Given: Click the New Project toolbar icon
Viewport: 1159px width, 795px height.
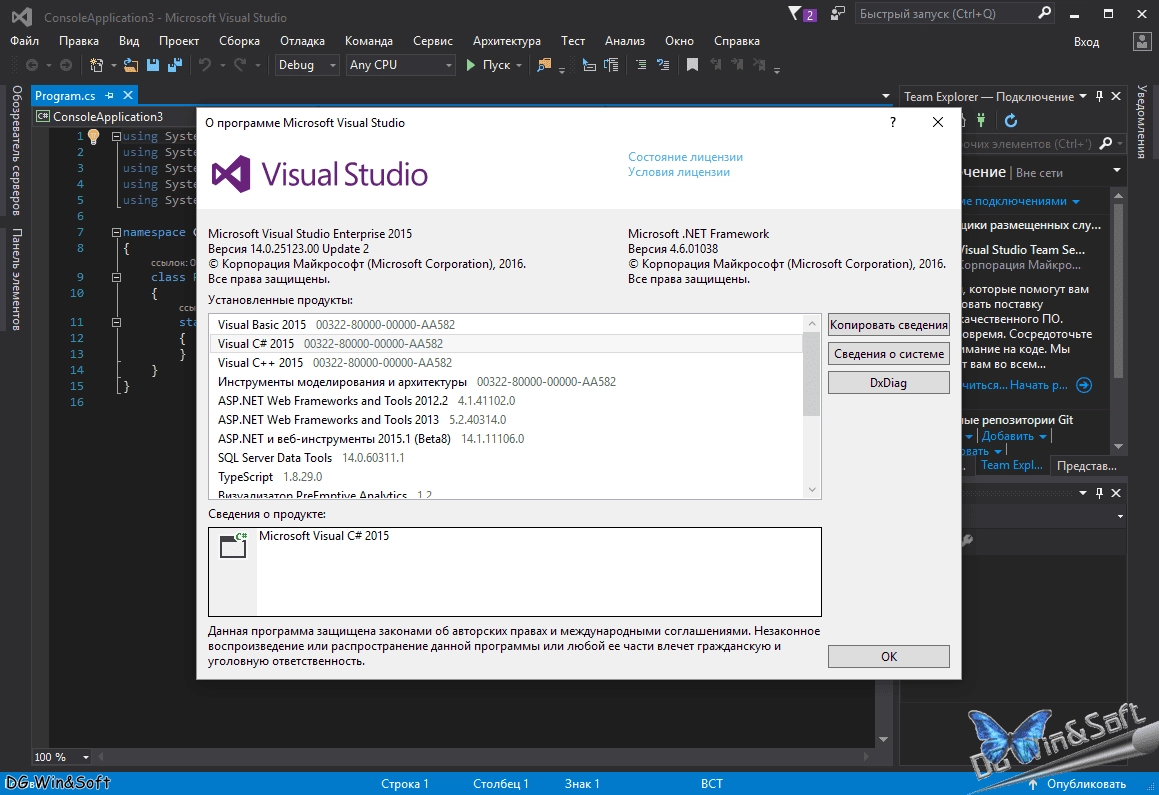Looking at the screenshot, I should click(96, 65).
